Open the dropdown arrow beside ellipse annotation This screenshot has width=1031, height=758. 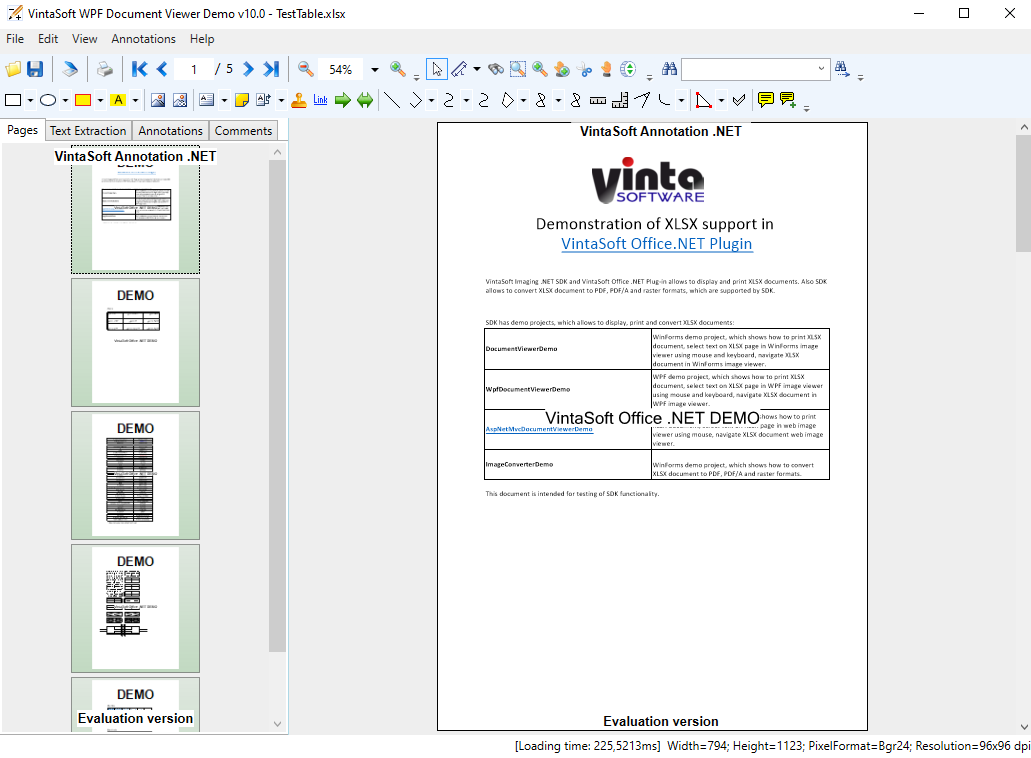[65, 100]
